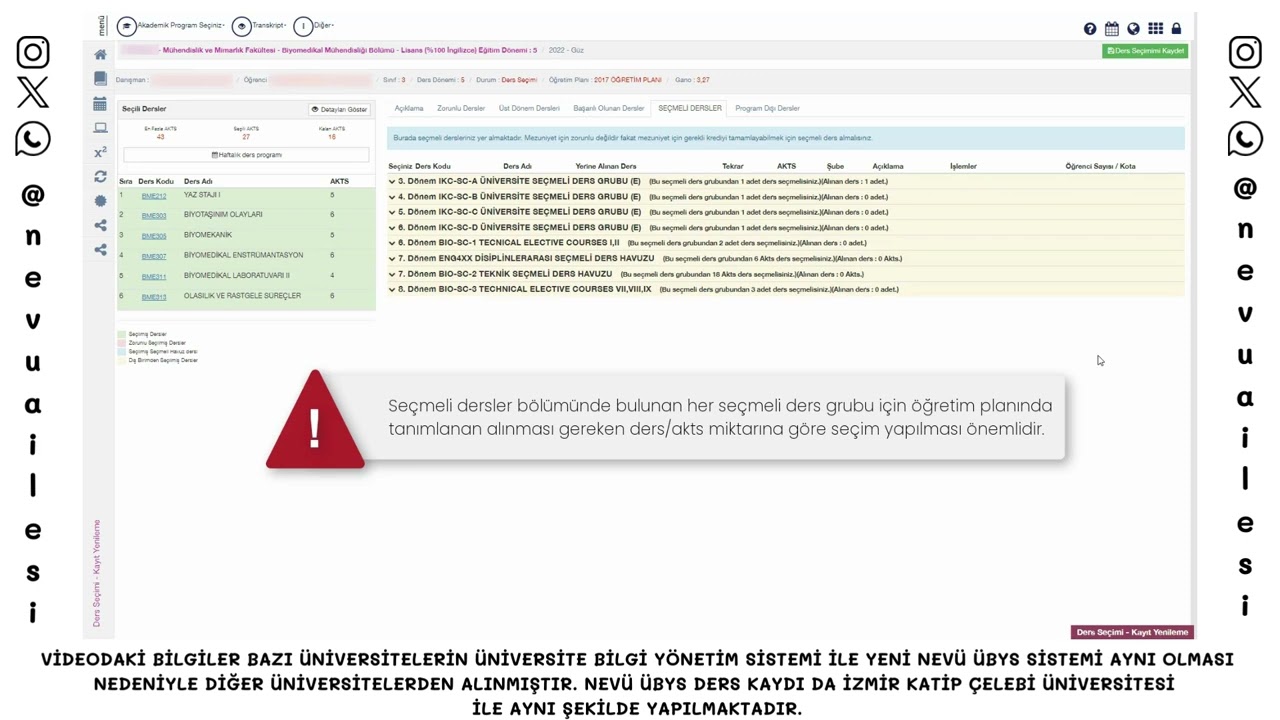Select the SEÇMELİ DERSLER tab
1280x720 pixels.
tap(690, 108)
